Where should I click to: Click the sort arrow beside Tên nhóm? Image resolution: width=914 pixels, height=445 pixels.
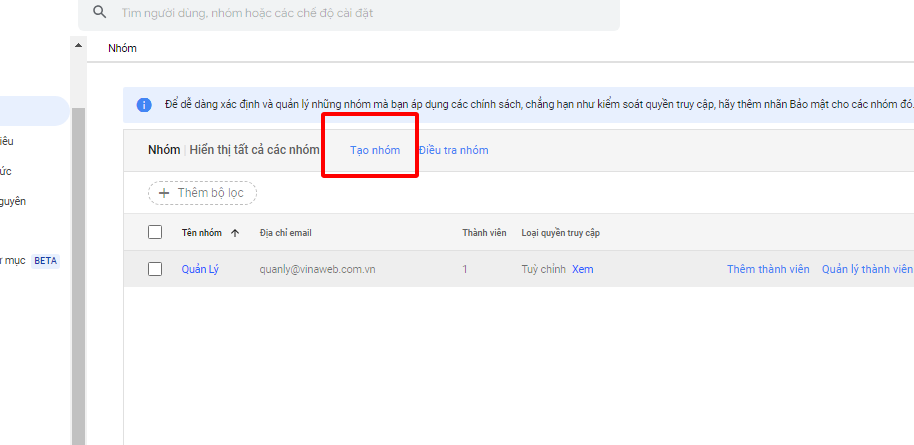[235, 233]
